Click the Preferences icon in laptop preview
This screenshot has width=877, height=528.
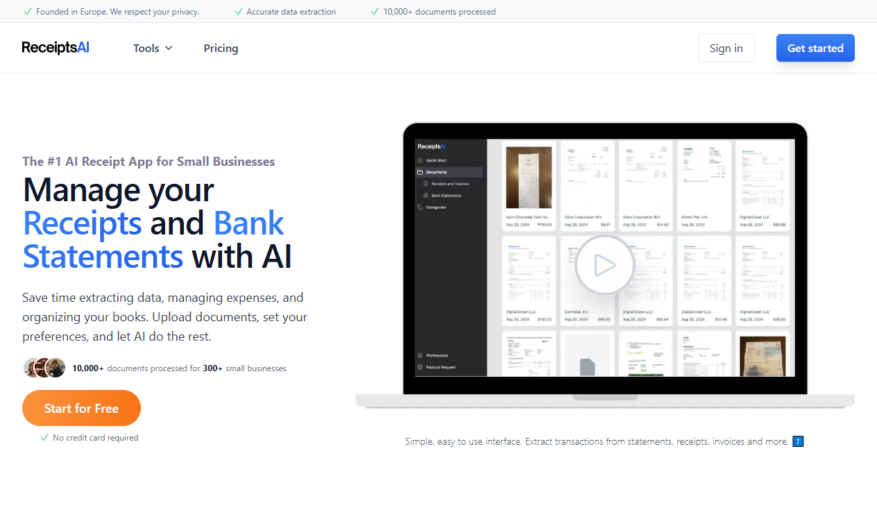pyautogui.click(x=420, y=355)
